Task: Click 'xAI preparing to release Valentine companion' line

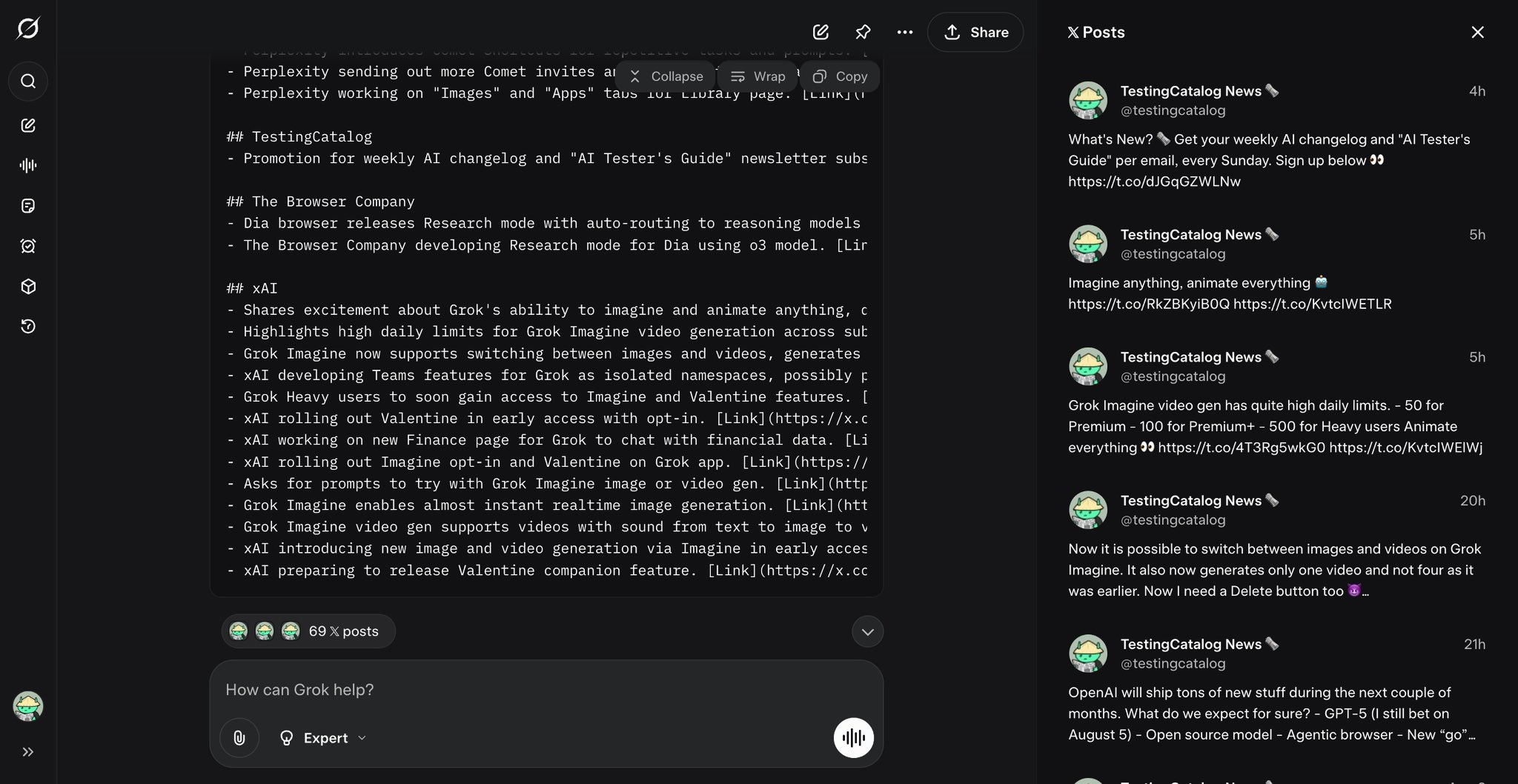Action: click(546, 571)
